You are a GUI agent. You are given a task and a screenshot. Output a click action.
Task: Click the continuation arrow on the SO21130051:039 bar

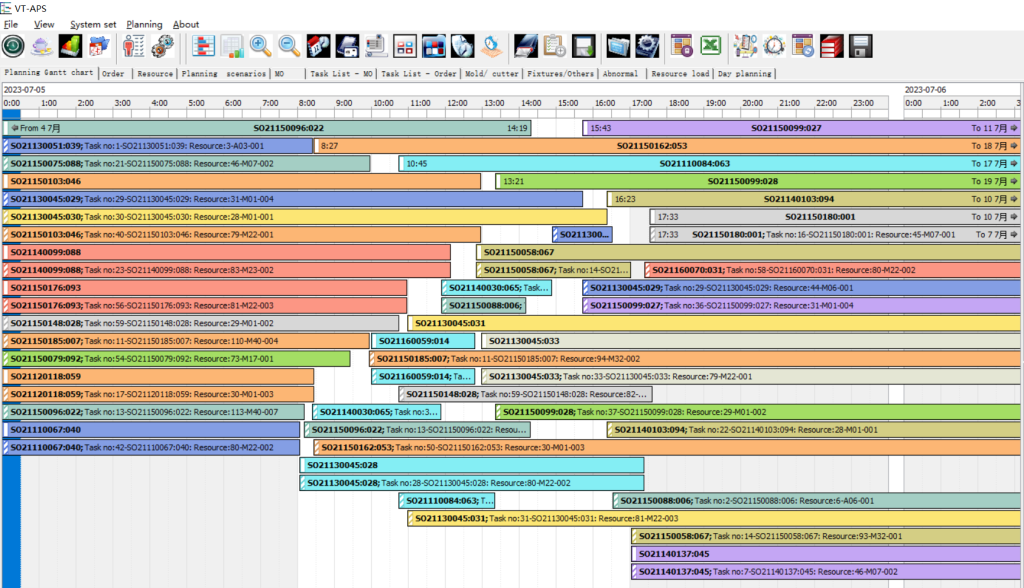click(x=7, y=146)
